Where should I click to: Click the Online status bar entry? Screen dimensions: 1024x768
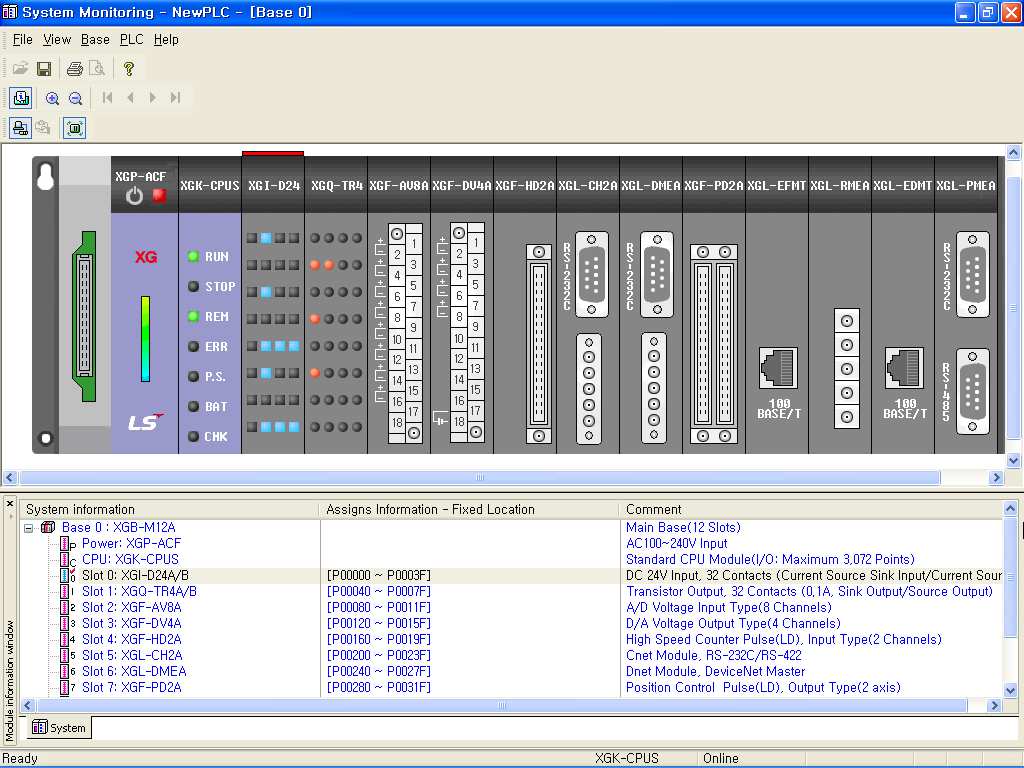click(x=721, y=758)
